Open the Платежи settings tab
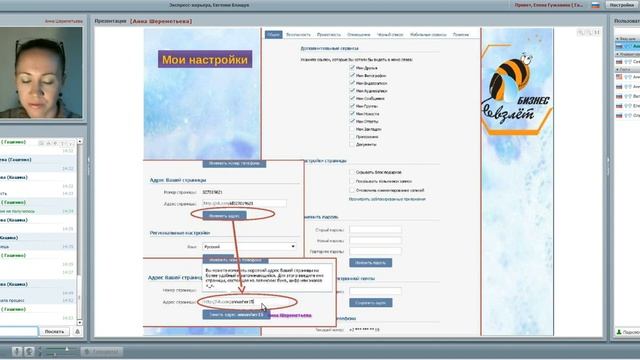This screenshot has width=640, height=360. (x=461, y=35)
